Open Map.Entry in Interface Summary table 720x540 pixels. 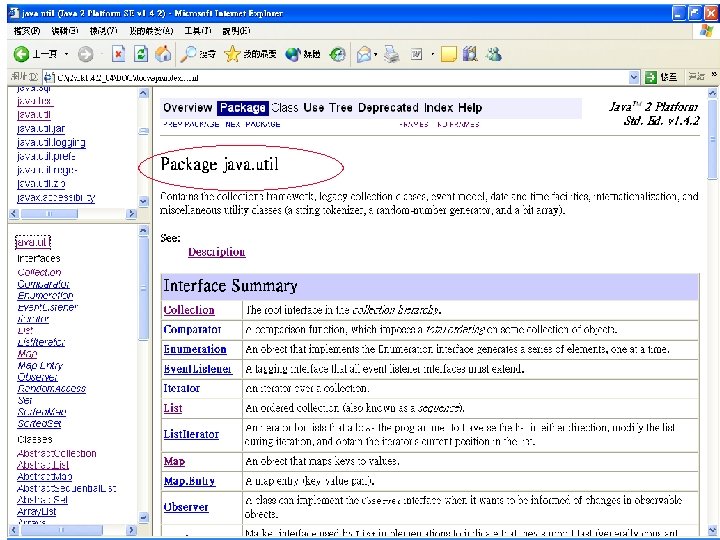pos(189,481)
